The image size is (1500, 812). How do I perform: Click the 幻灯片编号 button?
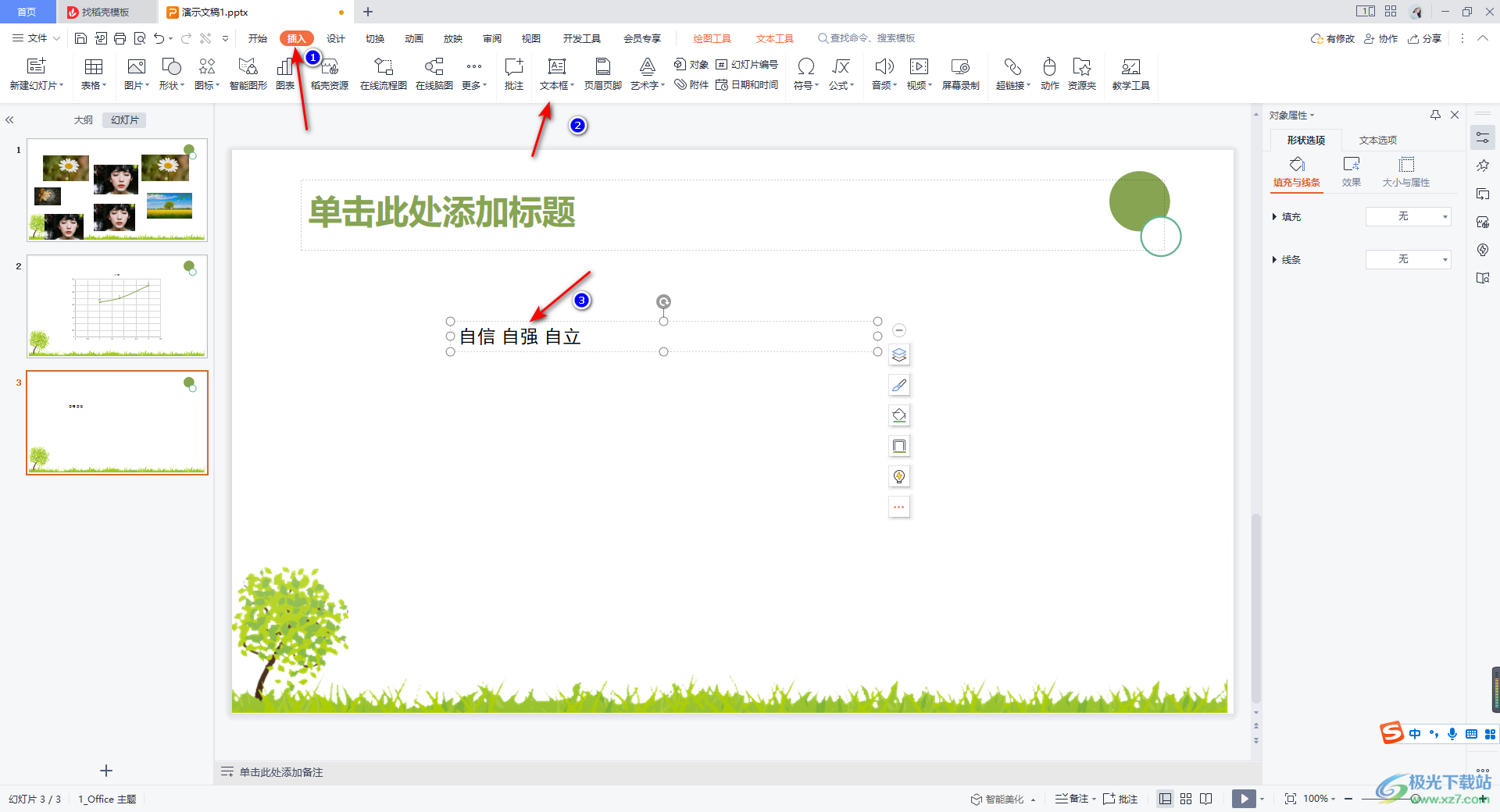tap(747, 64)
